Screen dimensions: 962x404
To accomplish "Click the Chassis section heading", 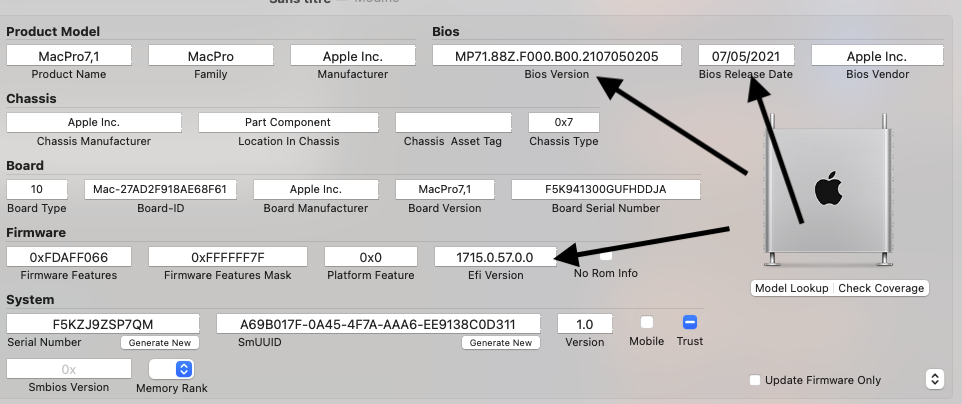I will click(x=31, y=98).
